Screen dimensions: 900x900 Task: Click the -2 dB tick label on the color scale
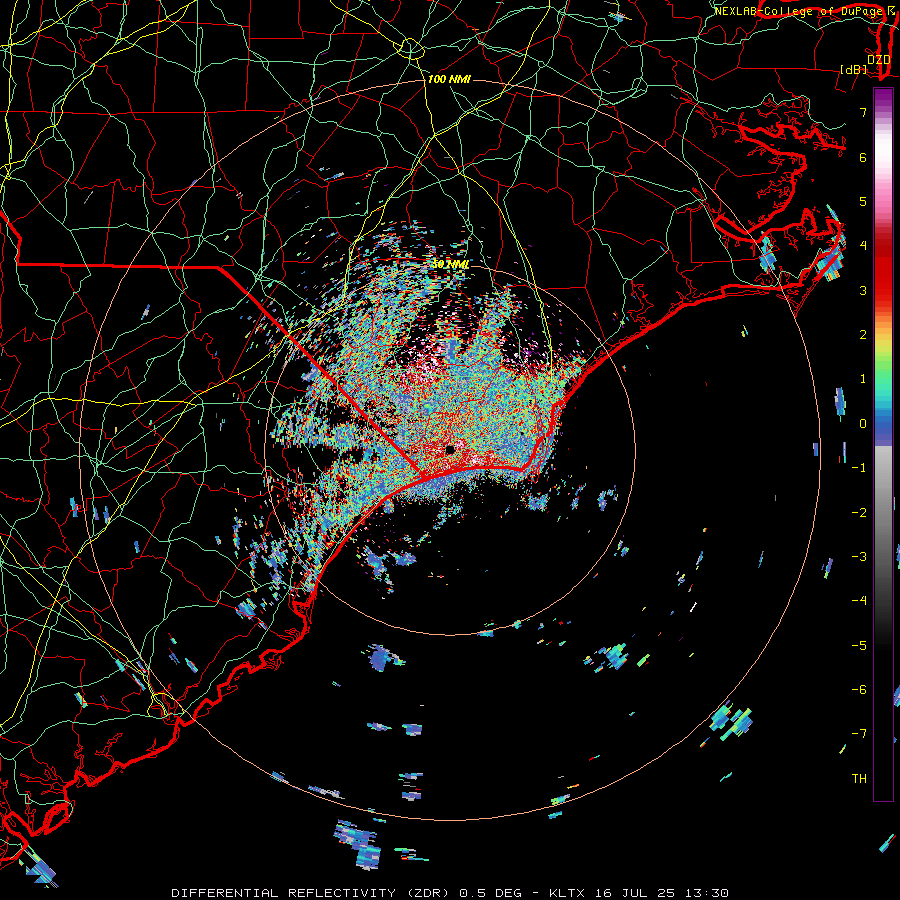[859, 513]
